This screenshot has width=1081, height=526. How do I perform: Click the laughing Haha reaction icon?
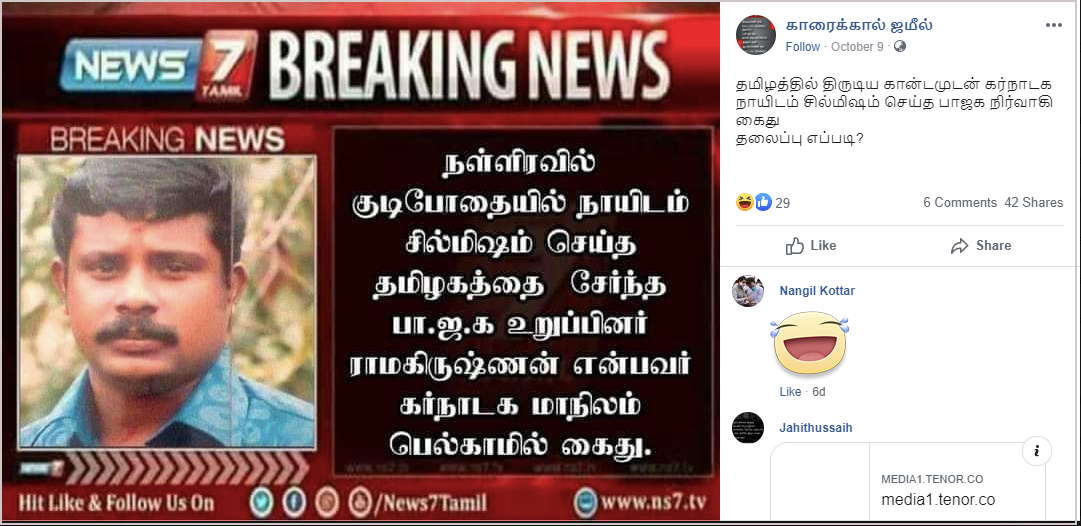(x=745, y=202)
